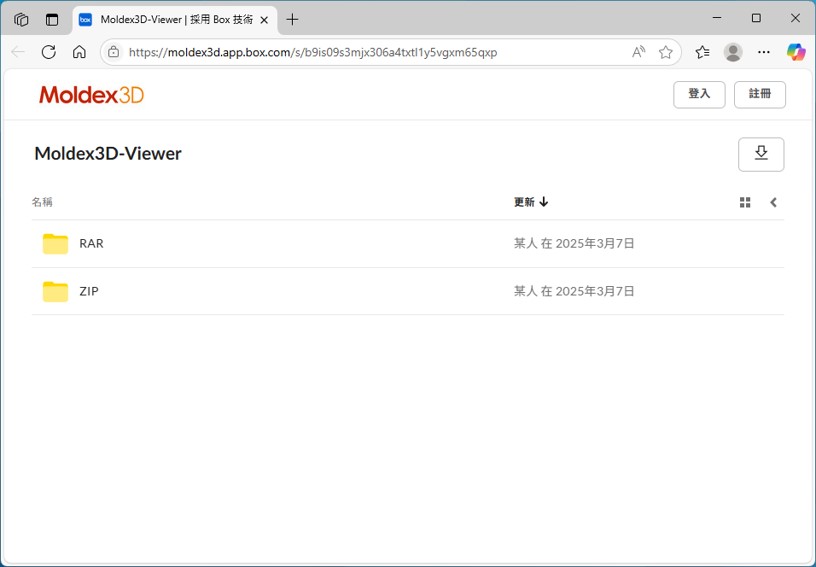Sort by 更新 column header

[531, 202]
